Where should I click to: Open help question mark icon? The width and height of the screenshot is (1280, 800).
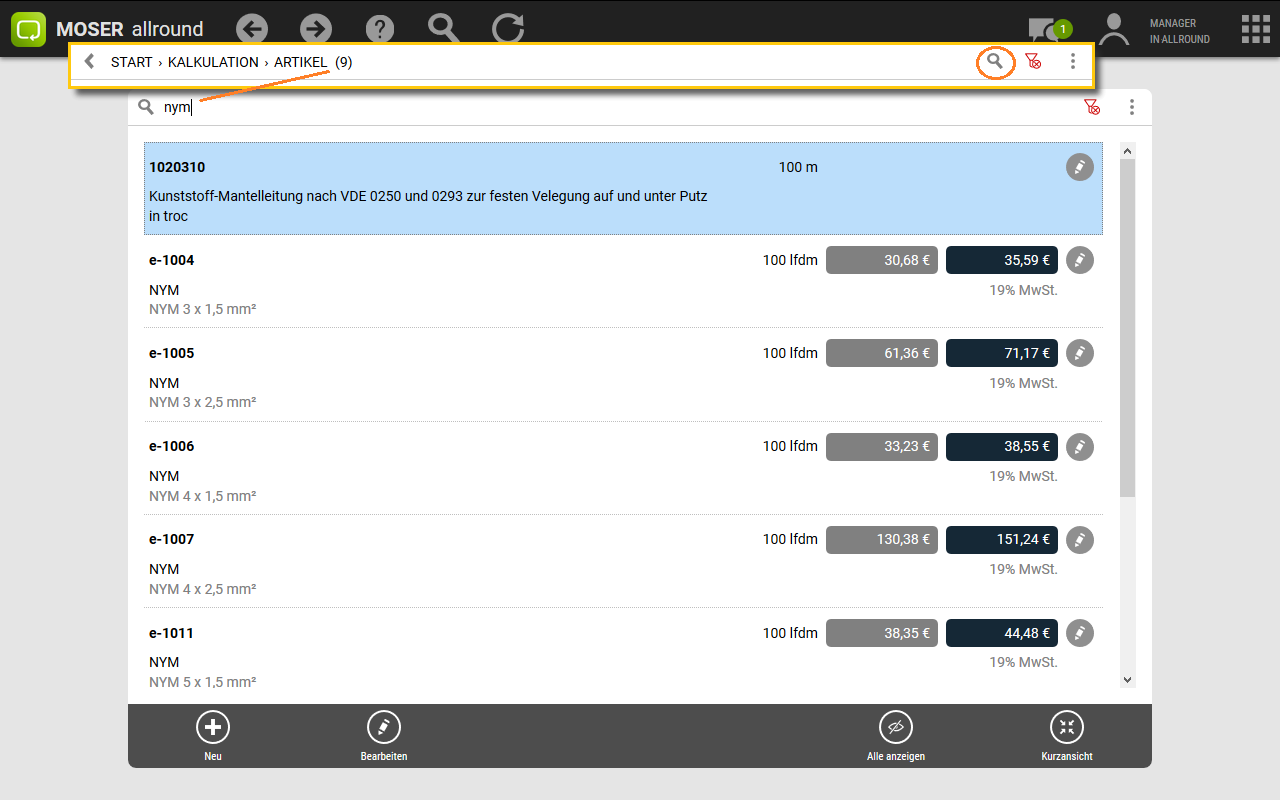(x=380, y=29)
